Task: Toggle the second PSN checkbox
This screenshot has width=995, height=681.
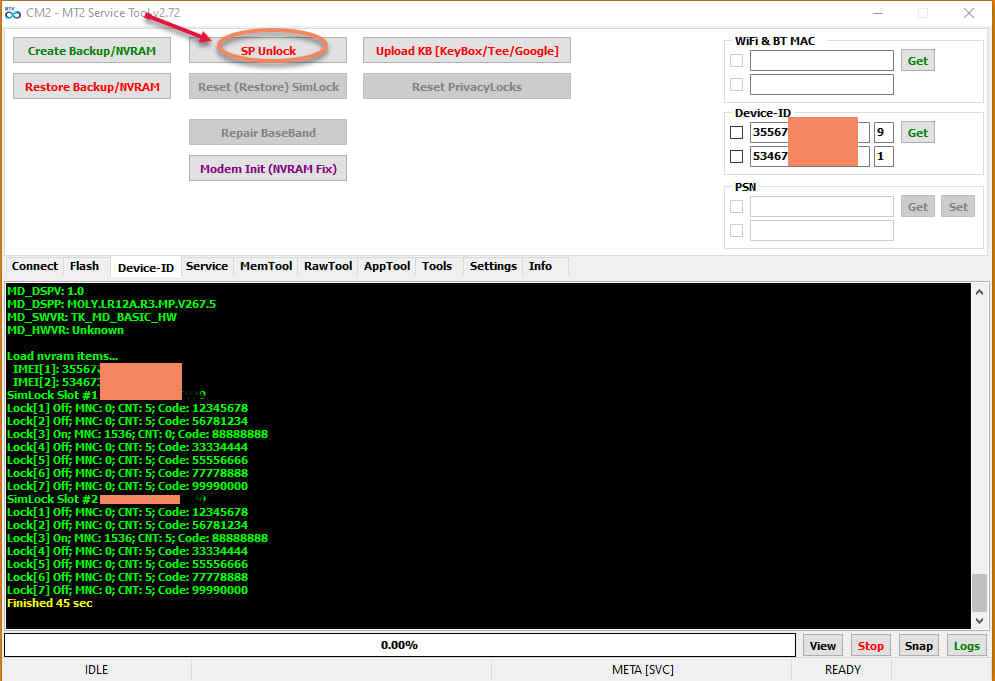Action: (737, 230)
